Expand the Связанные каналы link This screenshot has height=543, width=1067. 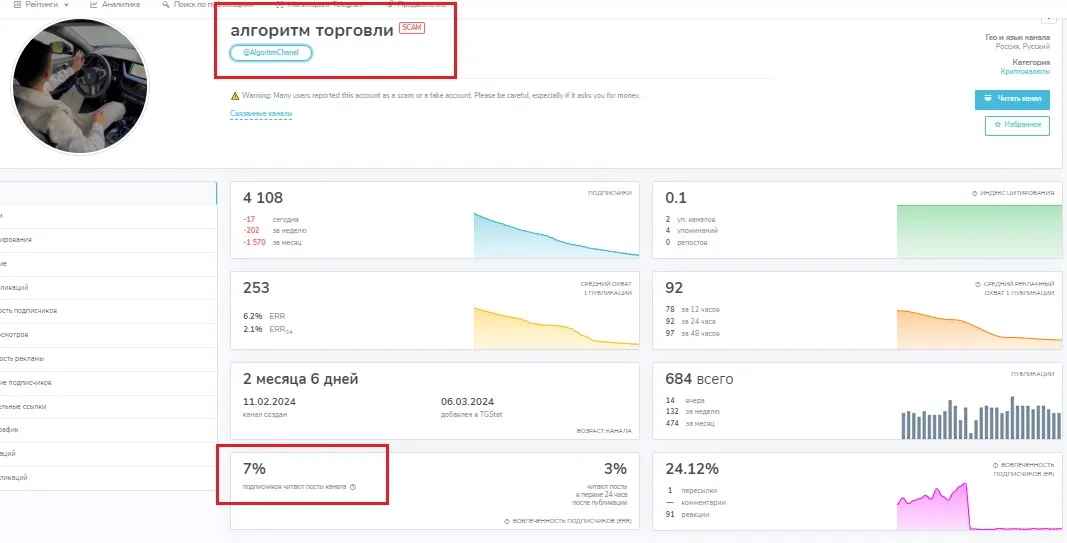coord(261,114)
